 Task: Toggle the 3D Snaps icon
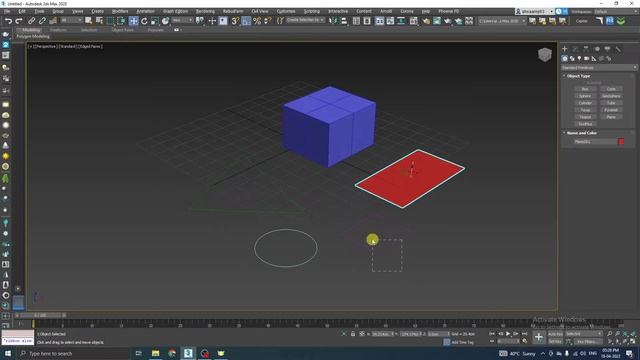click(235, 21)
